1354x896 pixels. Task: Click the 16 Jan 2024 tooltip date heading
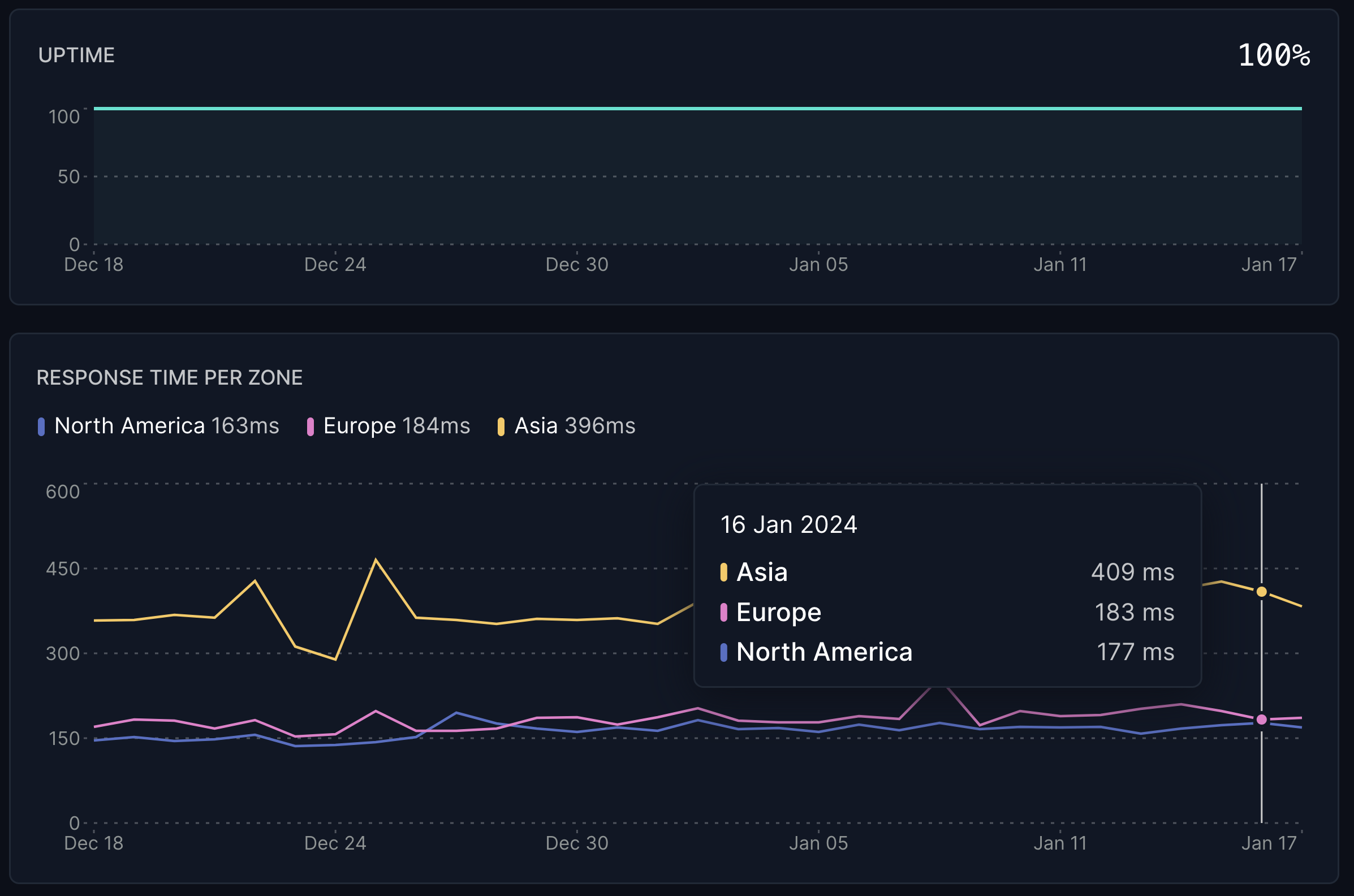point(788,524)
